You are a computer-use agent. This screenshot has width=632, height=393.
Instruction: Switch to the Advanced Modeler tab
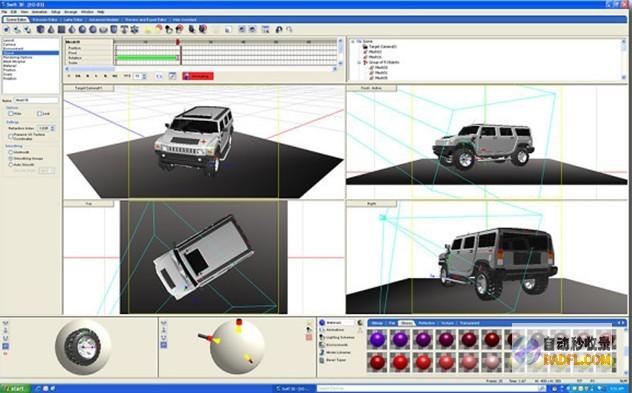(104, 19)
